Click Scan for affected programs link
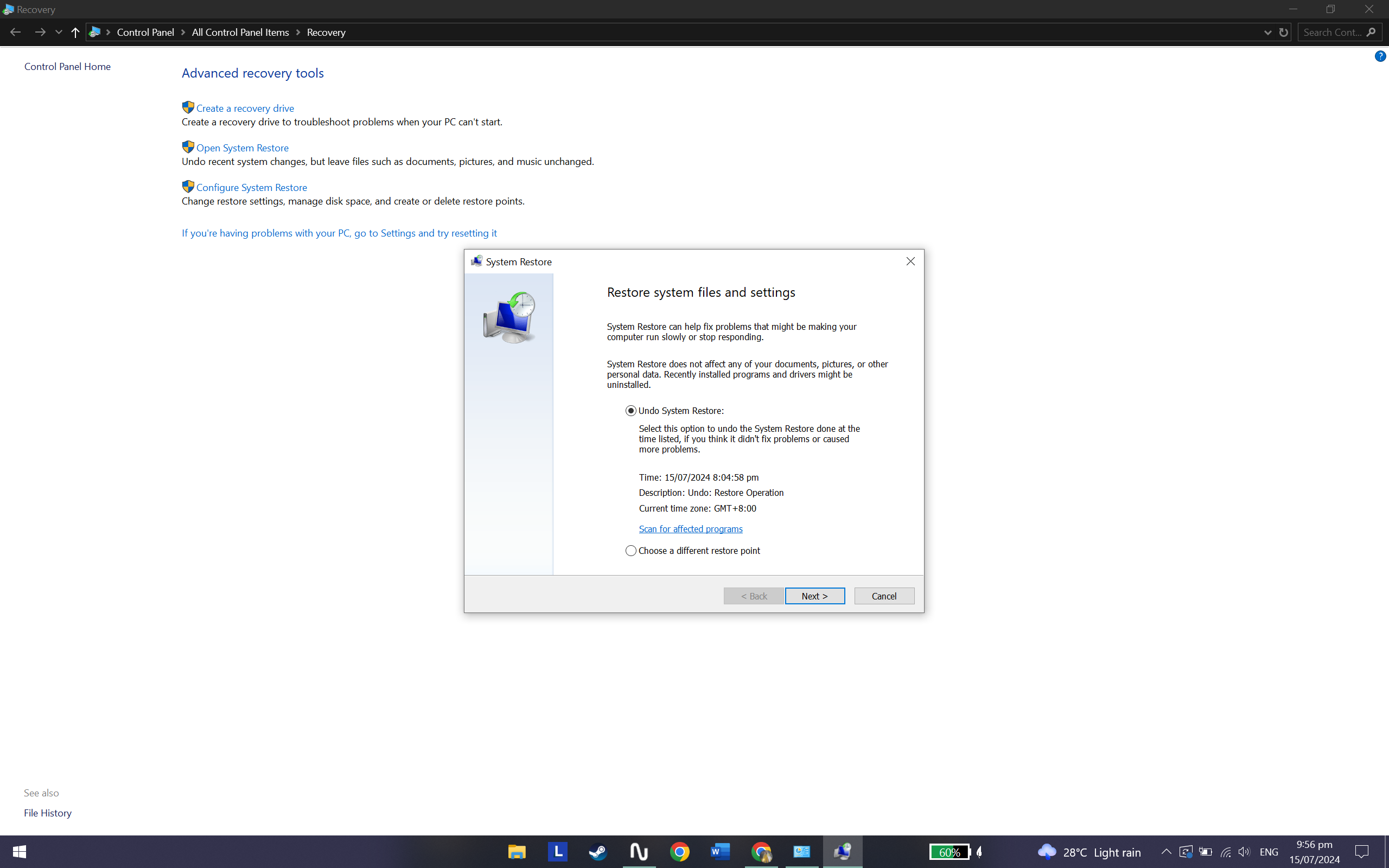The height and width of the screenshot is (868, 1389). (691, 529)
